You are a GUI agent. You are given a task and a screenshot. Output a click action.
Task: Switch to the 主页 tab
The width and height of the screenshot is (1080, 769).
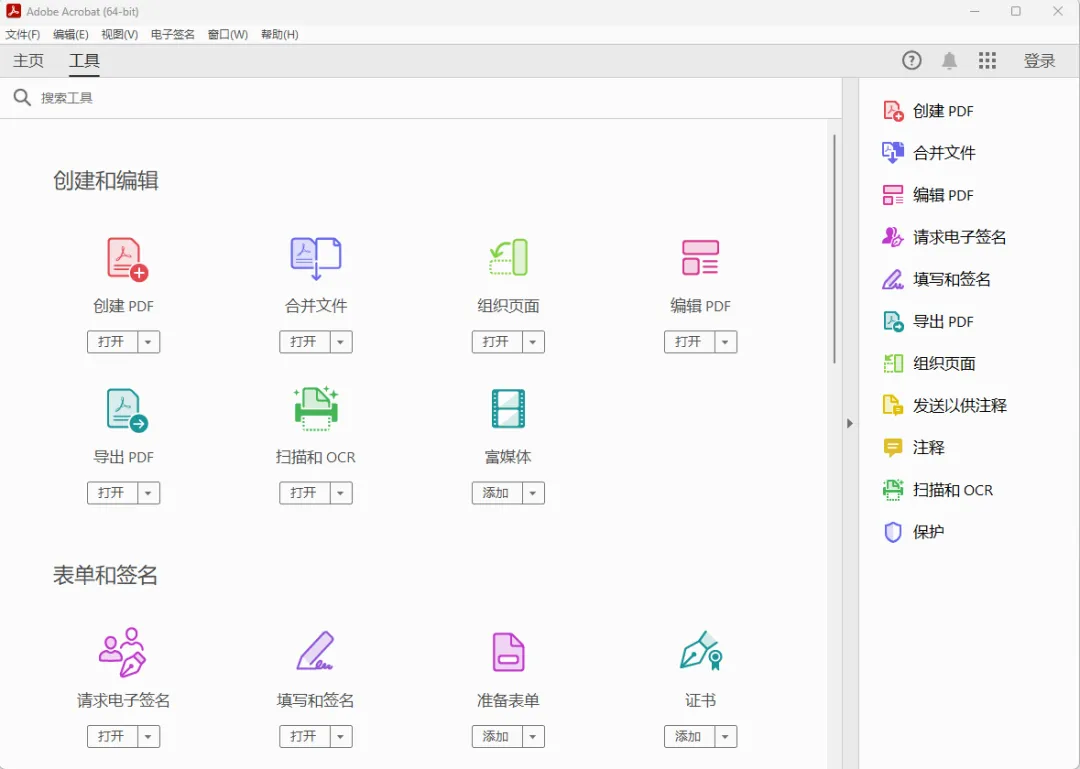click(28, 61)
